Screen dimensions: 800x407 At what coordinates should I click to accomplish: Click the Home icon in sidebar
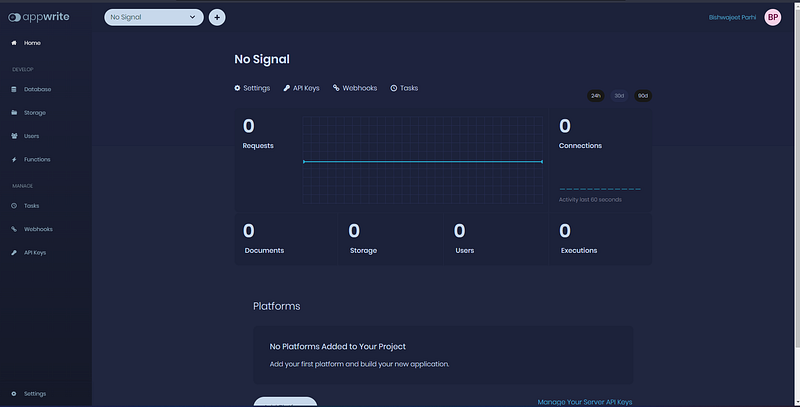click(14, 43)
